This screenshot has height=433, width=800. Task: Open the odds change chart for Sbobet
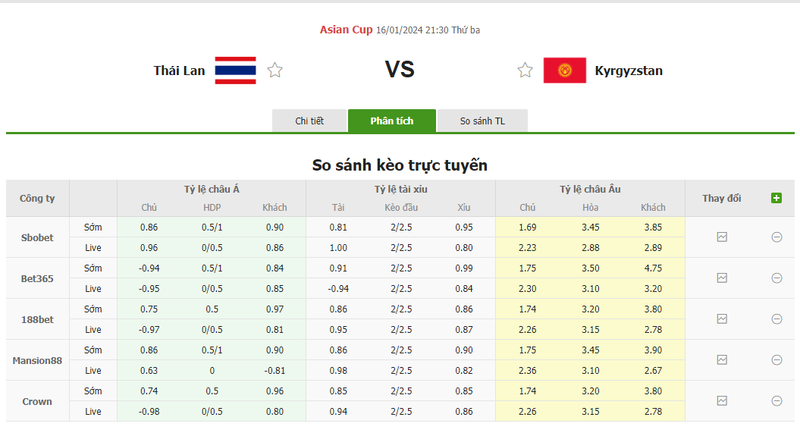[722, 237]
